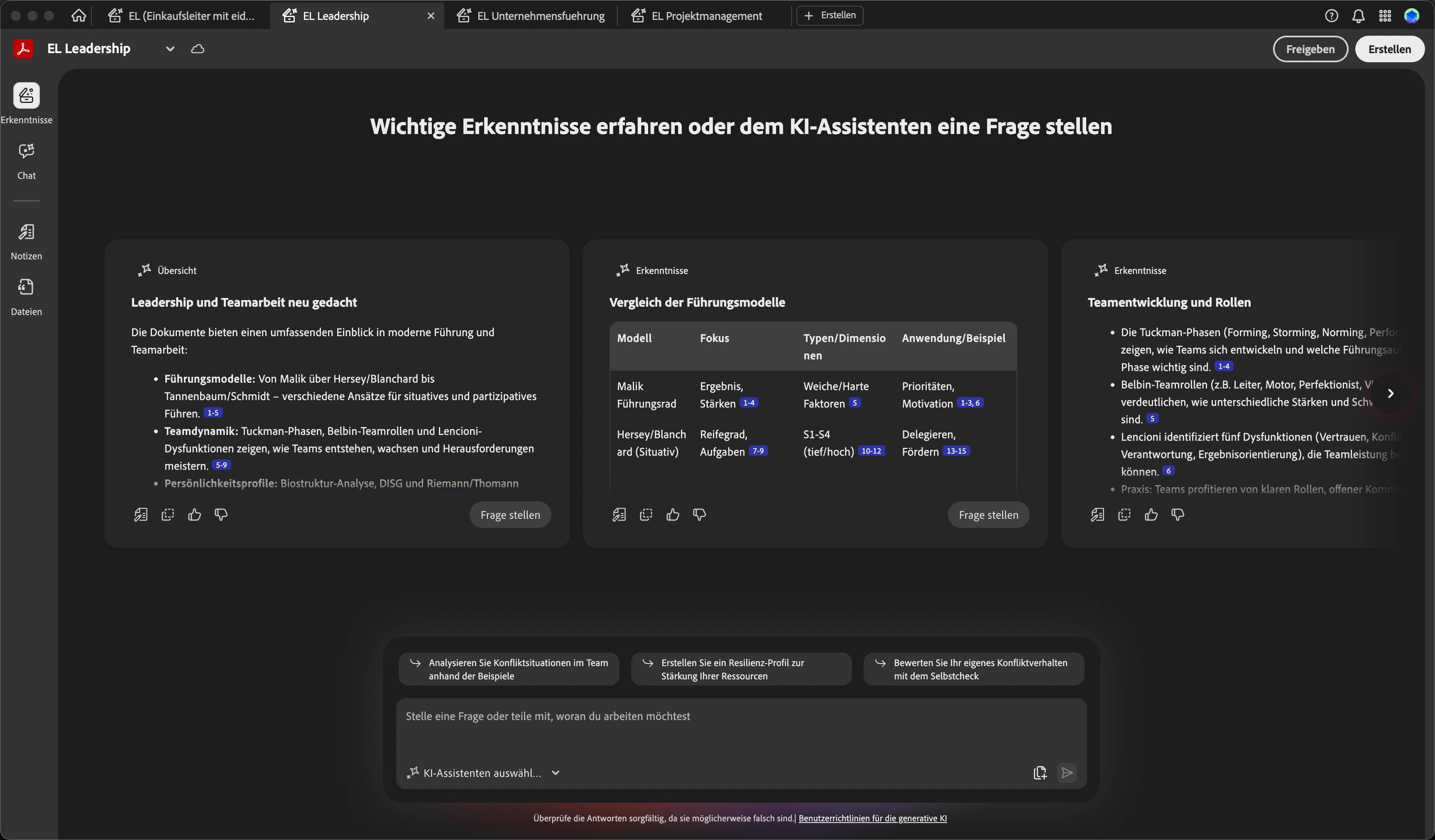
Task: Save the Übersicht card to notes
Action: click(141, 515)
